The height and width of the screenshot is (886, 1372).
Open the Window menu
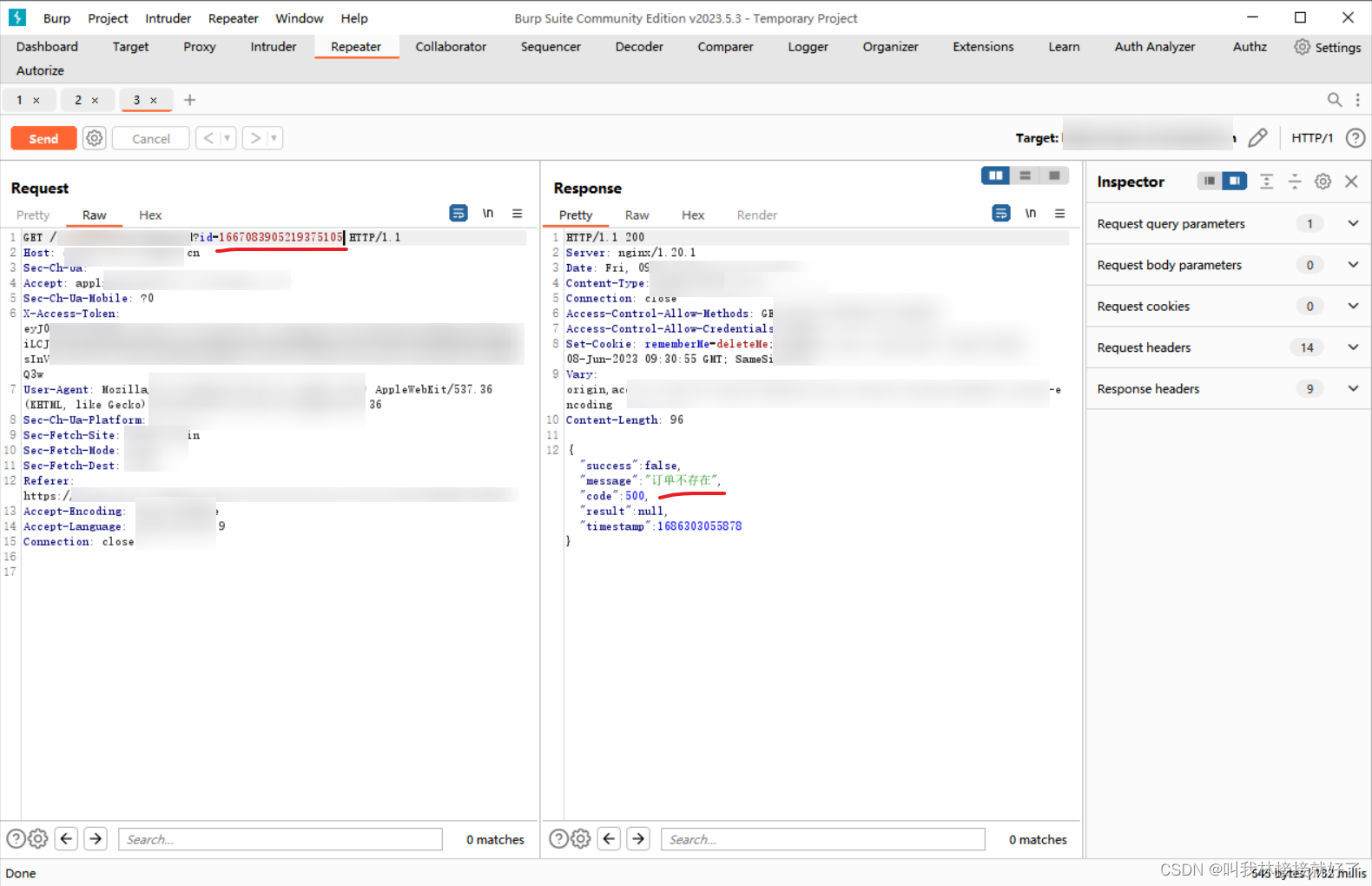pos(299,18)
